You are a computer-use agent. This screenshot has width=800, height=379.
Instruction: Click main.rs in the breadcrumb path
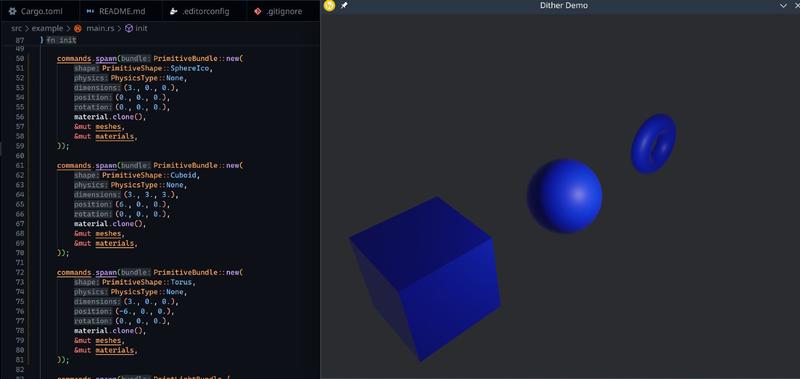[x=99, y=29]
